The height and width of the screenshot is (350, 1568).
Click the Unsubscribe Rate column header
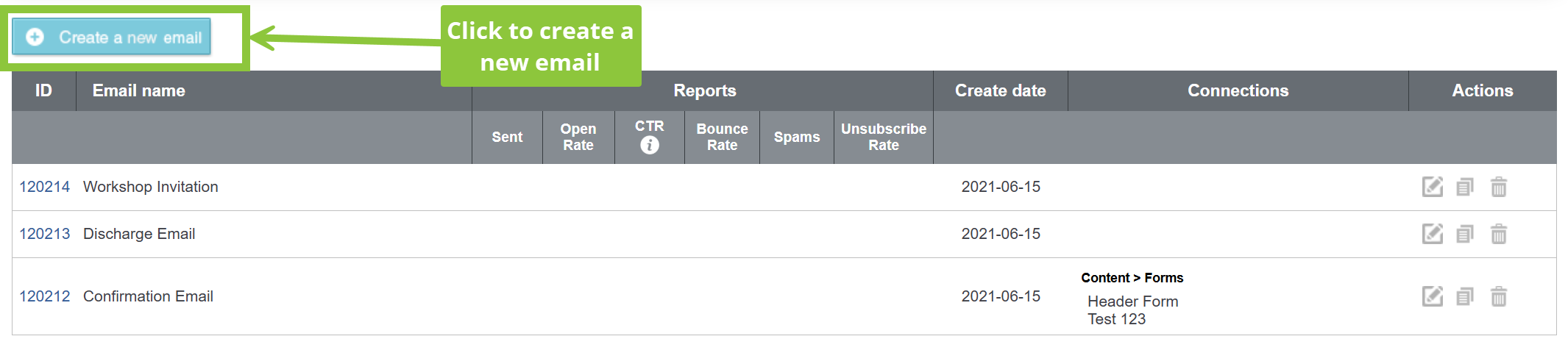(x=884, y=137)
